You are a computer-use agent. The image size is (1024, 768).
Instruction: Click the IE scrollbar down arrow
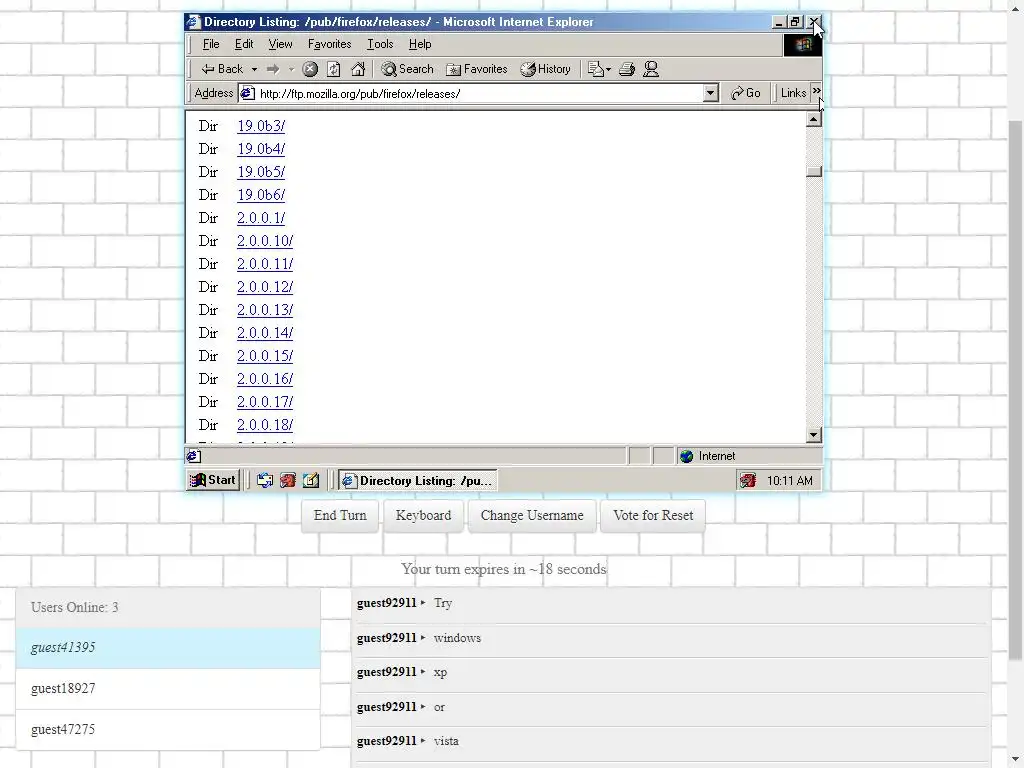tap(814, 435)
